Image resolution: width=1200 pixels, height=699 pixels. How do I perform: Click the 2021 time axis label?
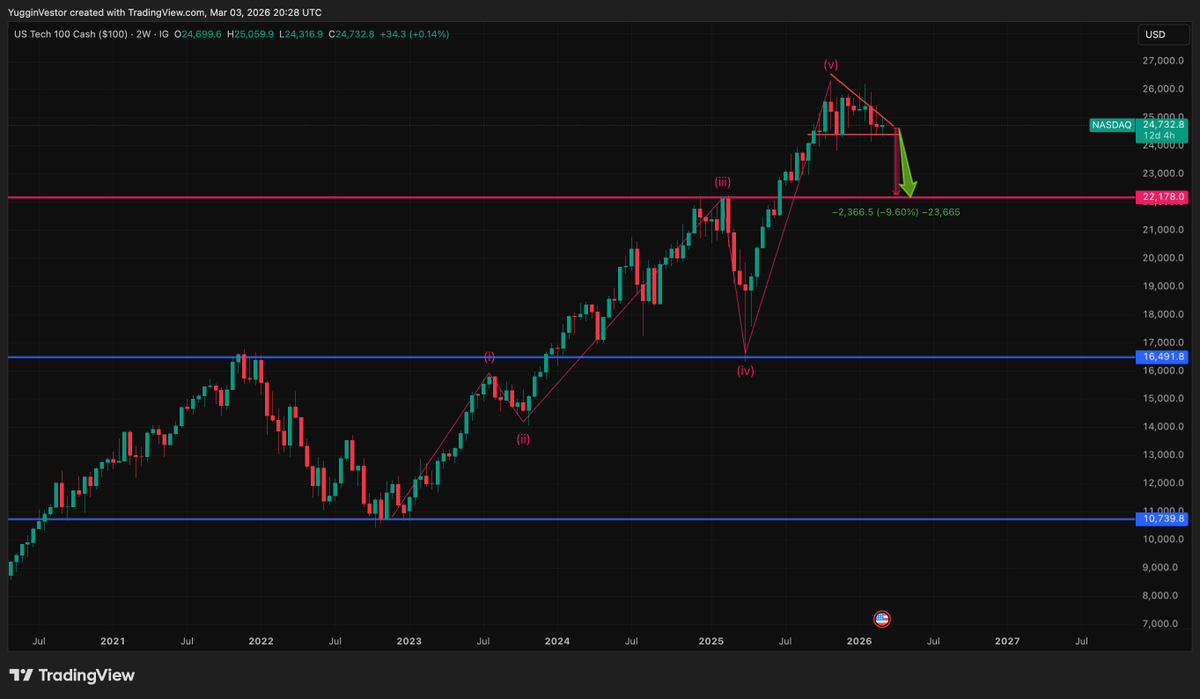click(x=112, y=640)
